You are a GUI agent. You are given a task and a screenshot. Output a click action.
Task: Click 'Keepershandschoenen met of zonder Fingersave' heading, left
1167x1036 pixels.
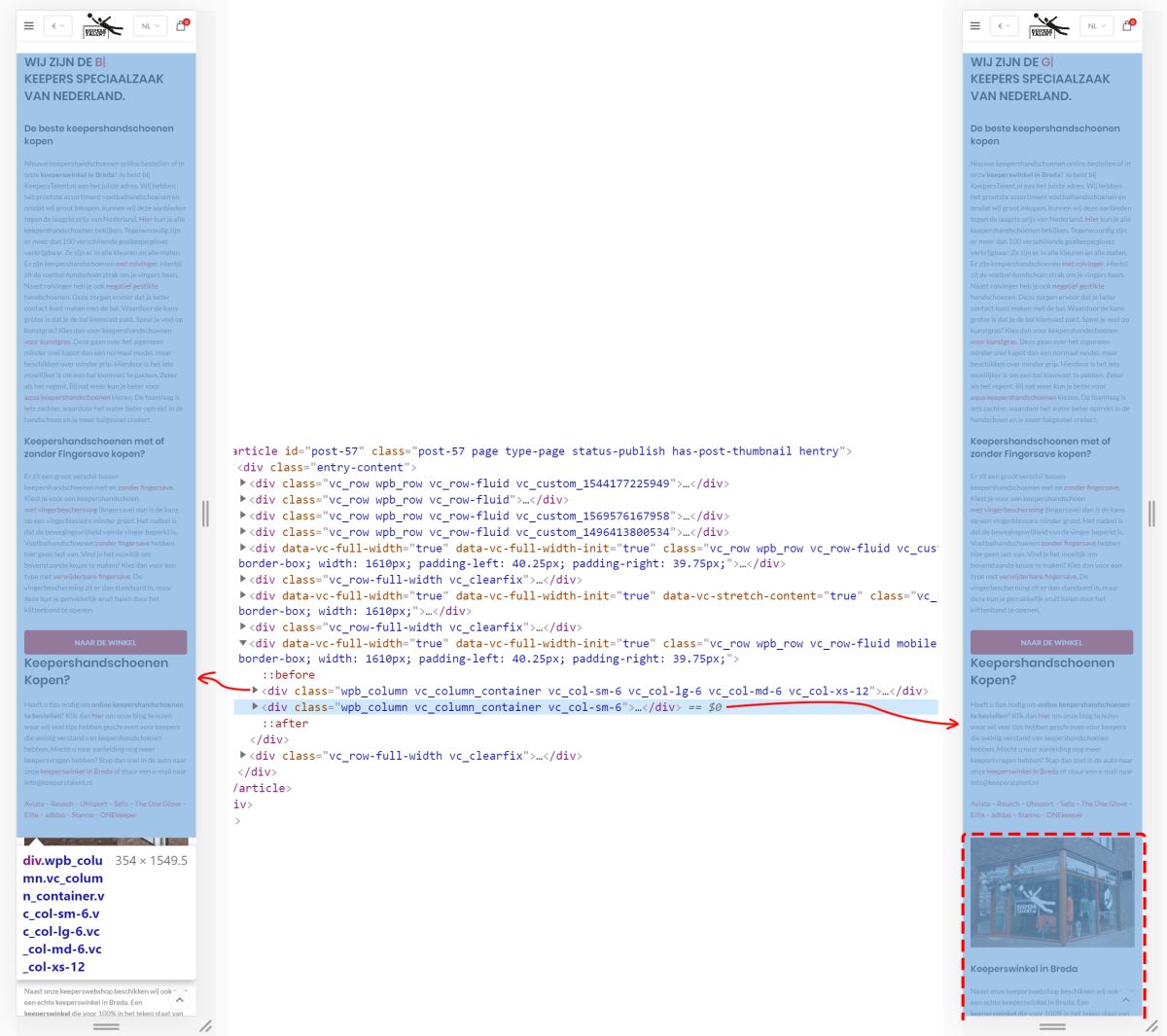[x=94, y=447]
